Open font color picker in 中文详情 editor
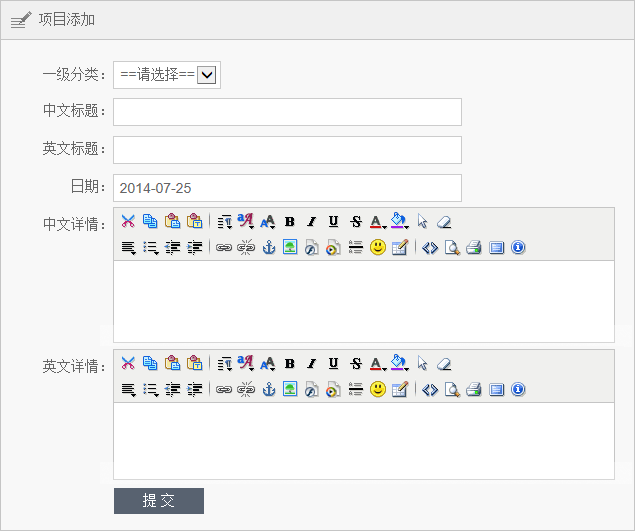Viewport: 635px width, 531px height. tap(377, 222)
